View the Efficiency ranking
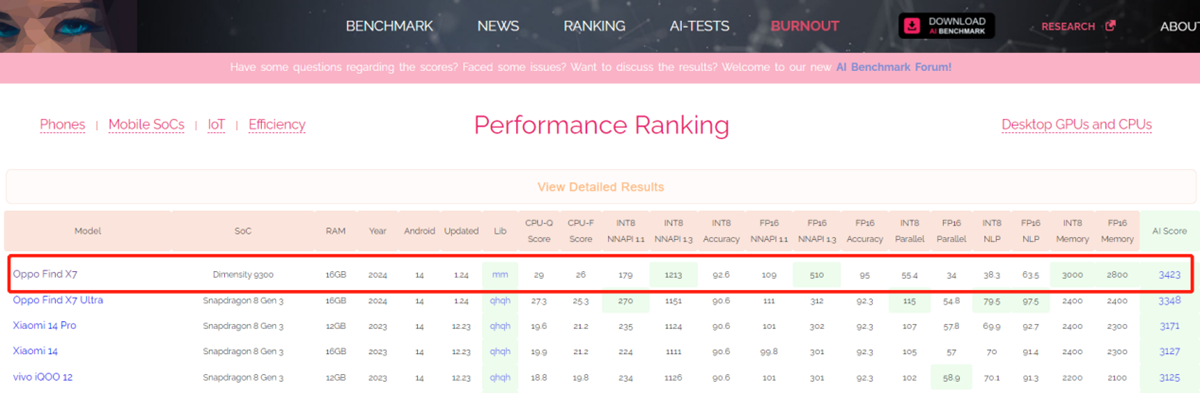 [277, 125]
